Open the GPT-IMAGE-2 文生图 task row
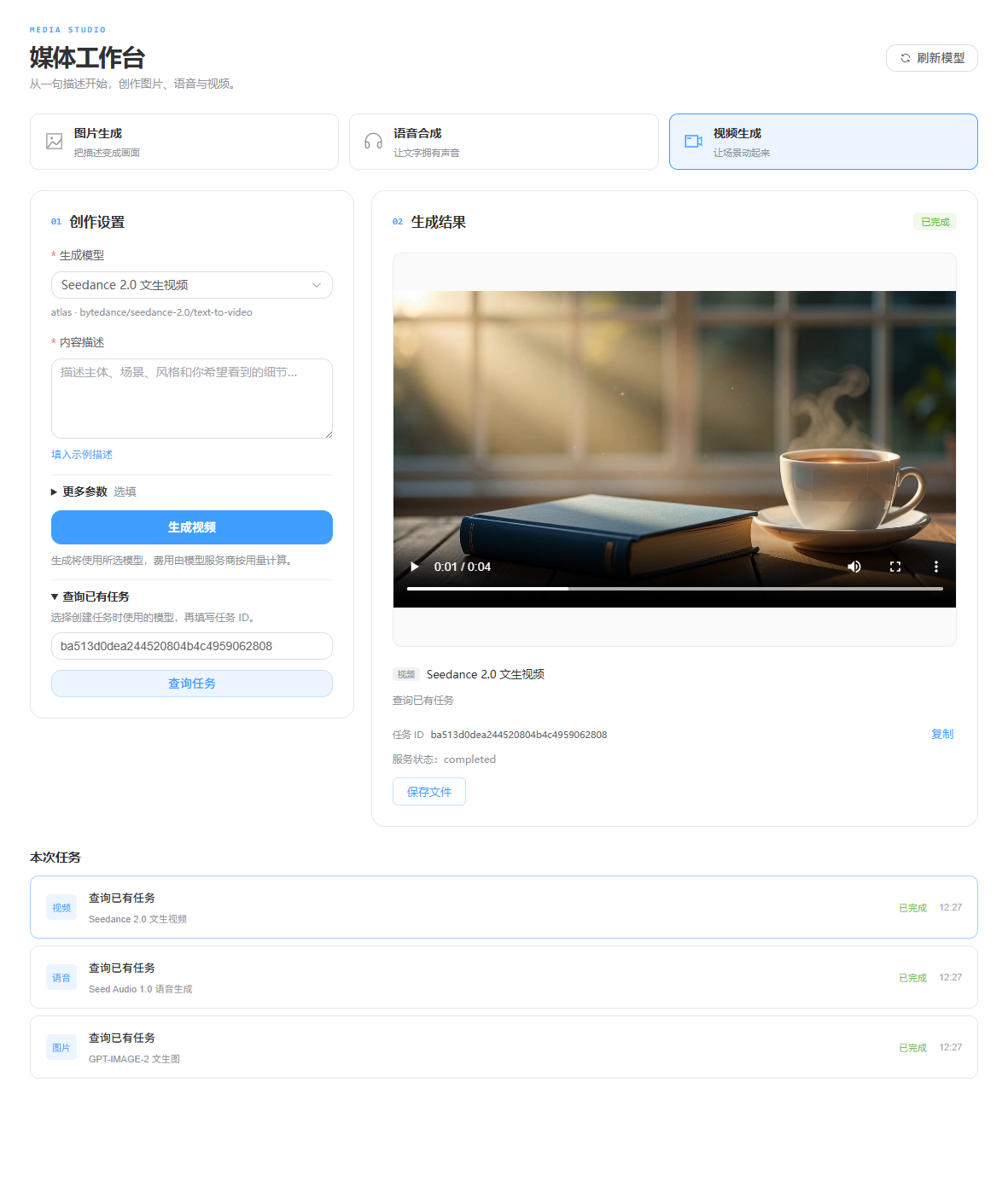 tap(504, 1047)
